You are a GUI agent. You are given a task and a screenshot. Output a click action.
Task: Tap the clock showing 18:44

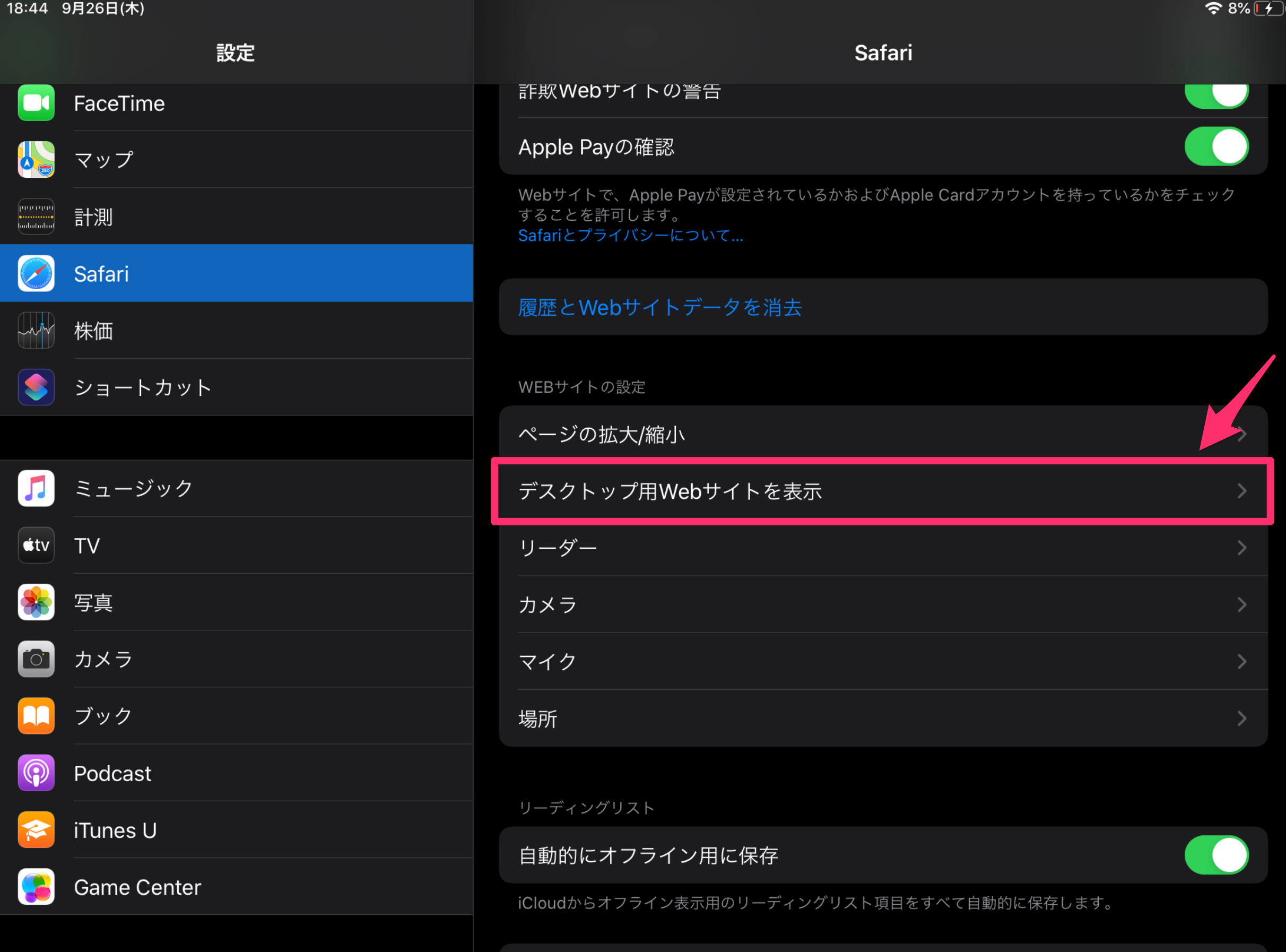(x=27, y=8)
